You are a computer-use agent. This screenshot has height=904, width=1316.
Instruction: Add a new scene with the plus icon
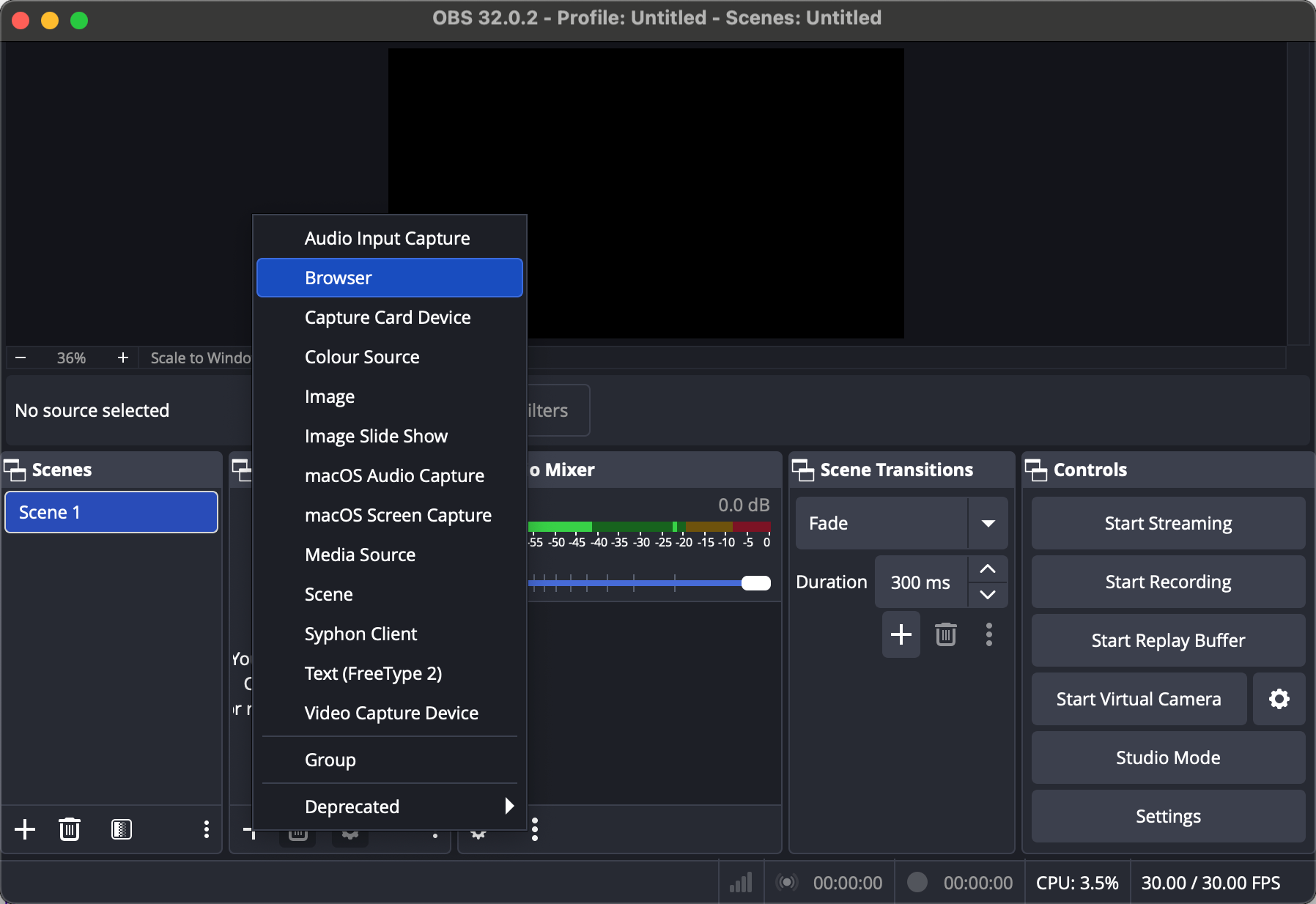click(24, 829)
